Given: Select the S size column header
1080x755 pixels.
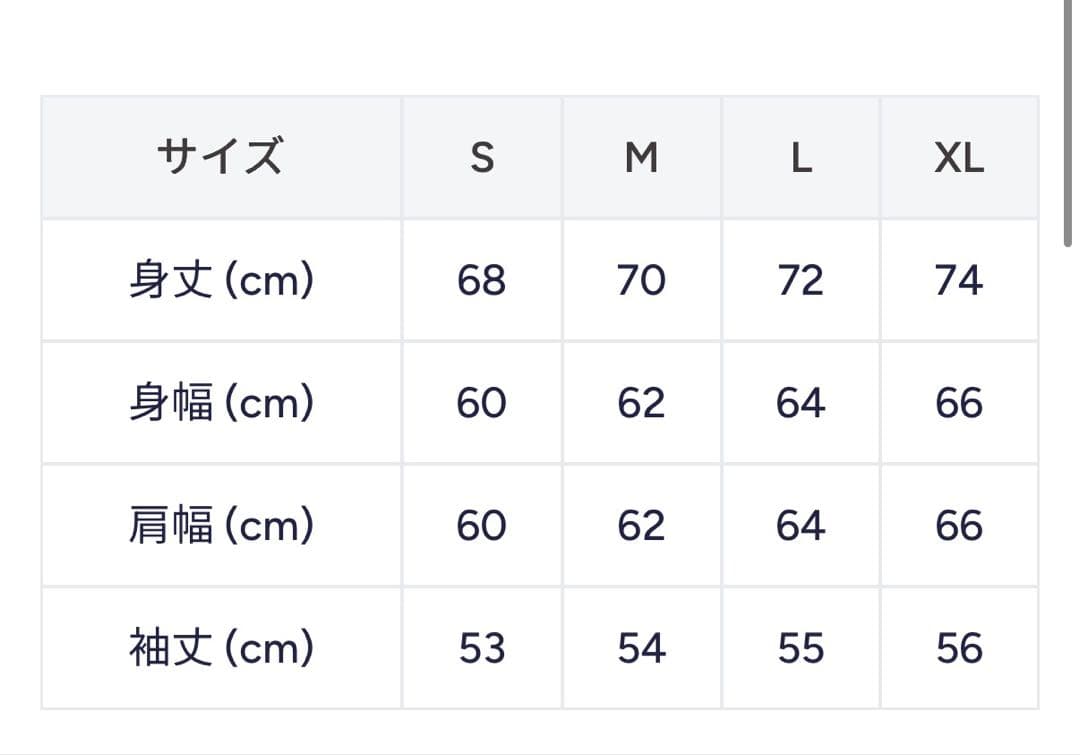Looking at the screenshot, I should (x=482, y=158).
